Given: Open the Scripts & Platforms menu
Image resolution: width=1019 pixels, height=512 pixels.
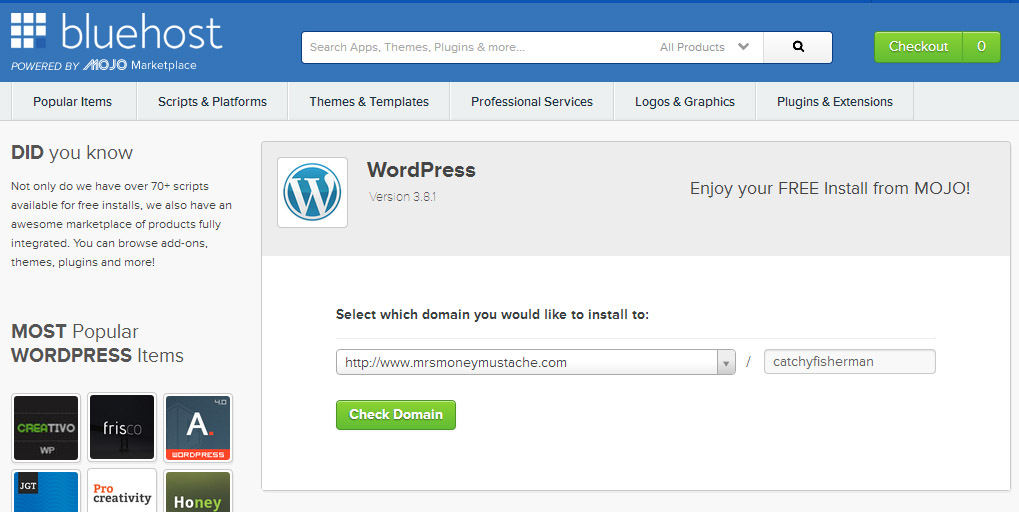Looking at the screenshot, I should click(x=212, y=101).
